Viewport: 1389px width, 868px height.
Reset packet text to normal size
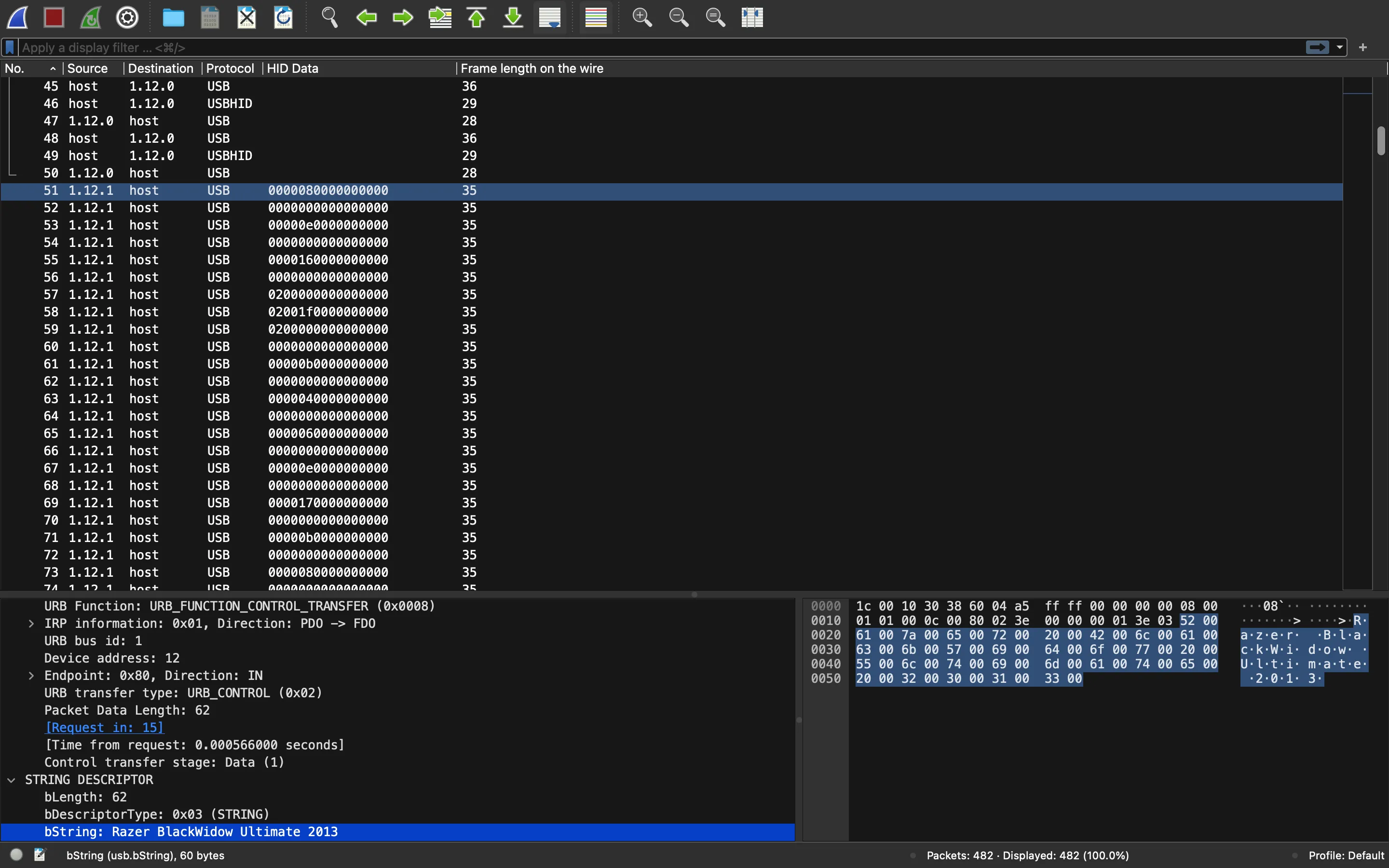[x=715, y=17]
